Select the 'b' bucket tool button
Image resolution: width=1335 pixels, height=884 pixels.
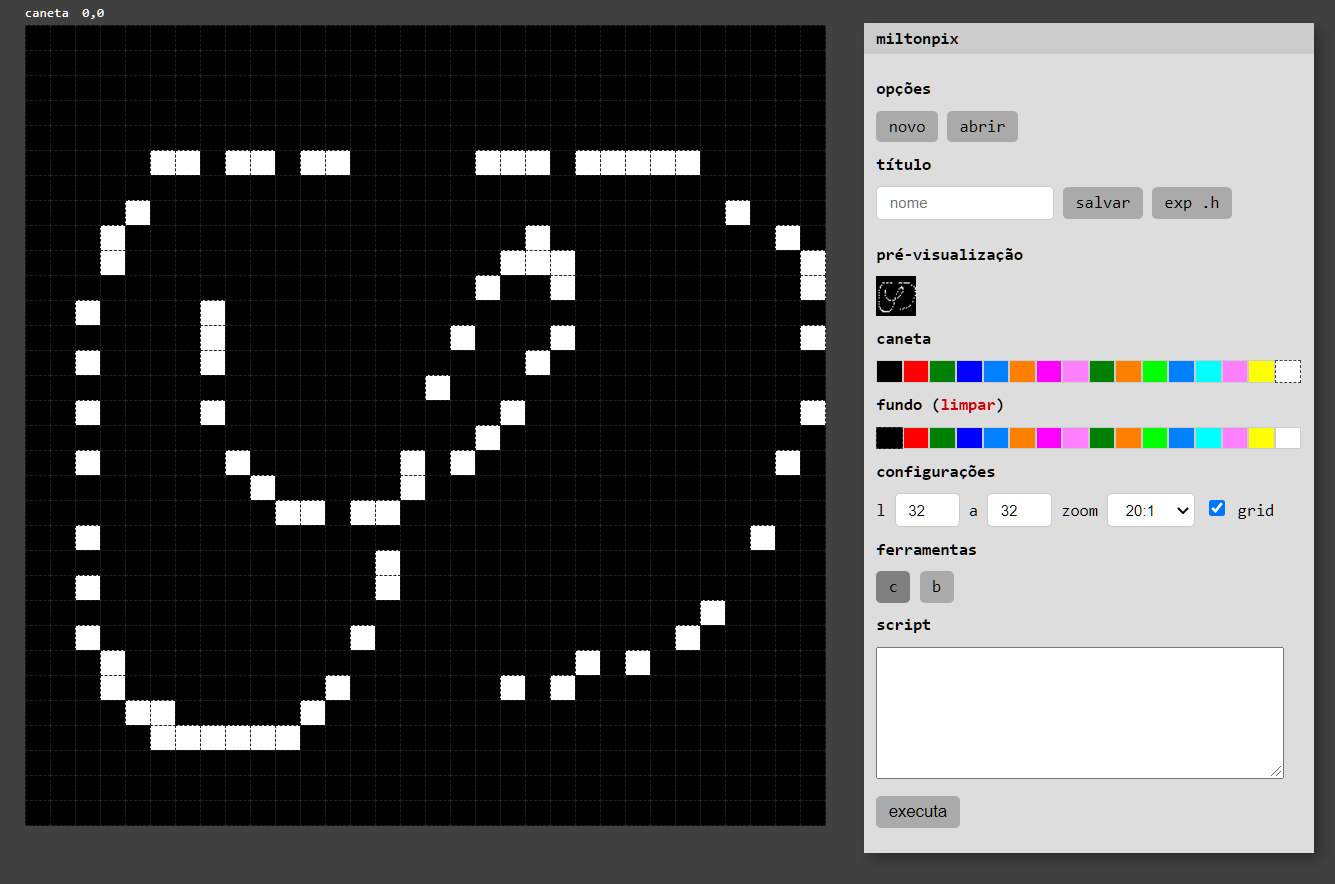937,587
